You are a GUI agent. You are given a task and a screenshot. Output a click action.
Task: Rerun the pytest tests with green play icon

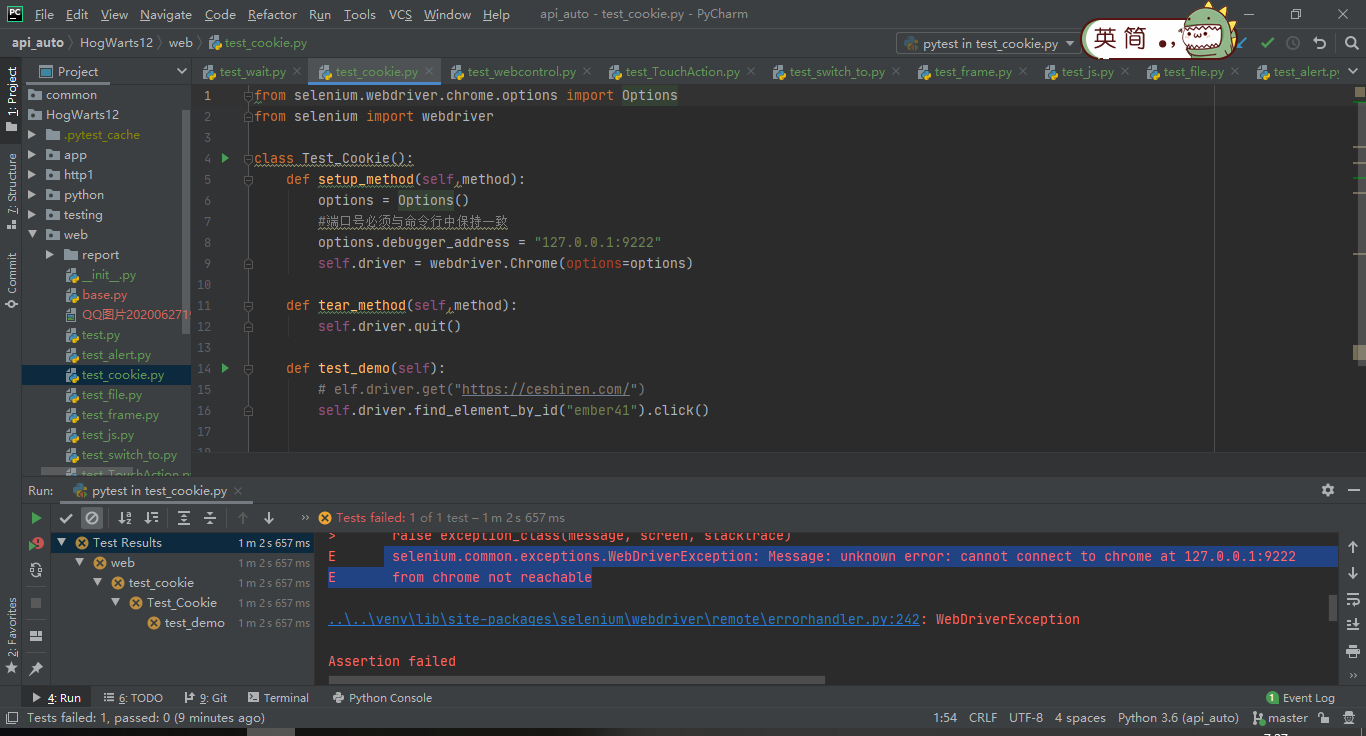[36, 518]
